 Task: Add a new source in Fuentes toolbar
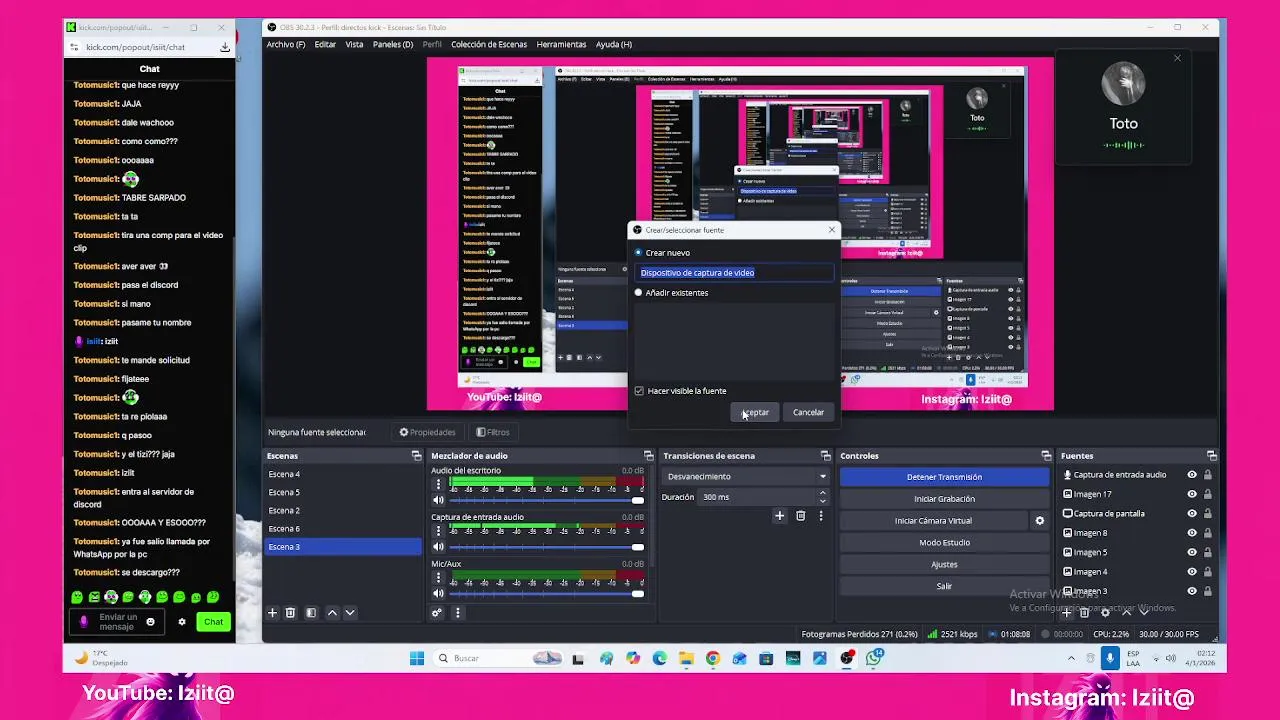[1068, 613]
